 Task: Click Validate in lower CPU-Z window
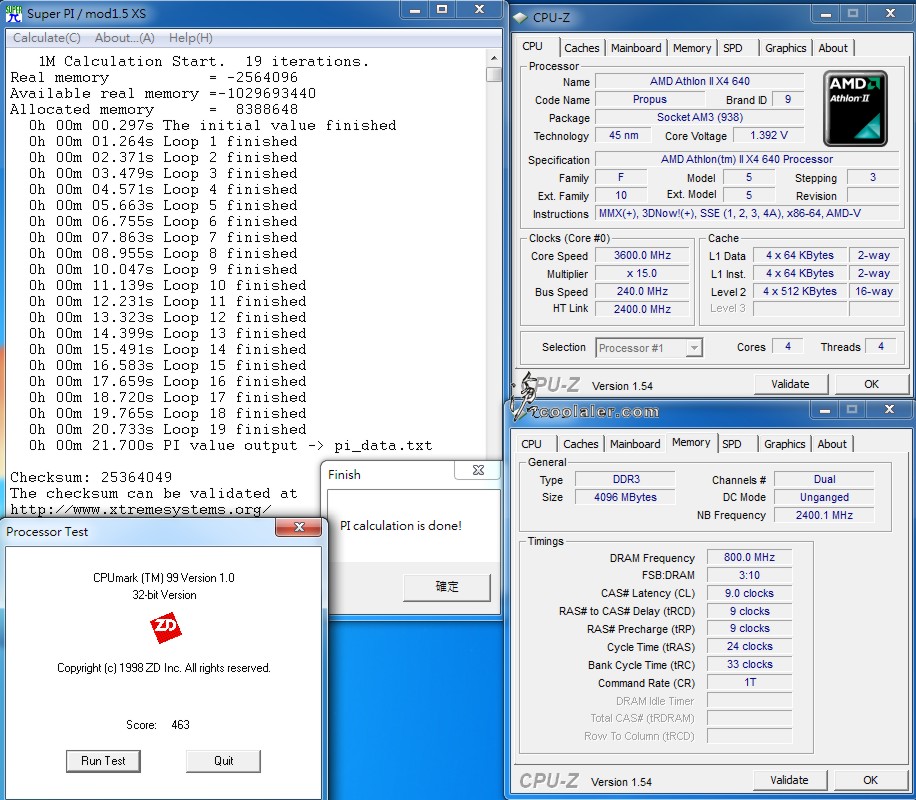789,780
